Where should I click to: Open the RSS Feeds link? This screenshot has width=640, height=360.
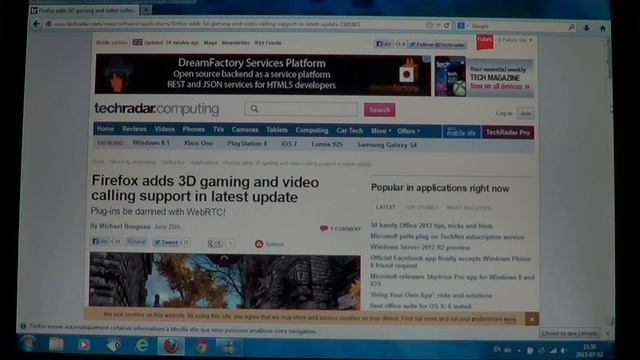coord(268,43)
